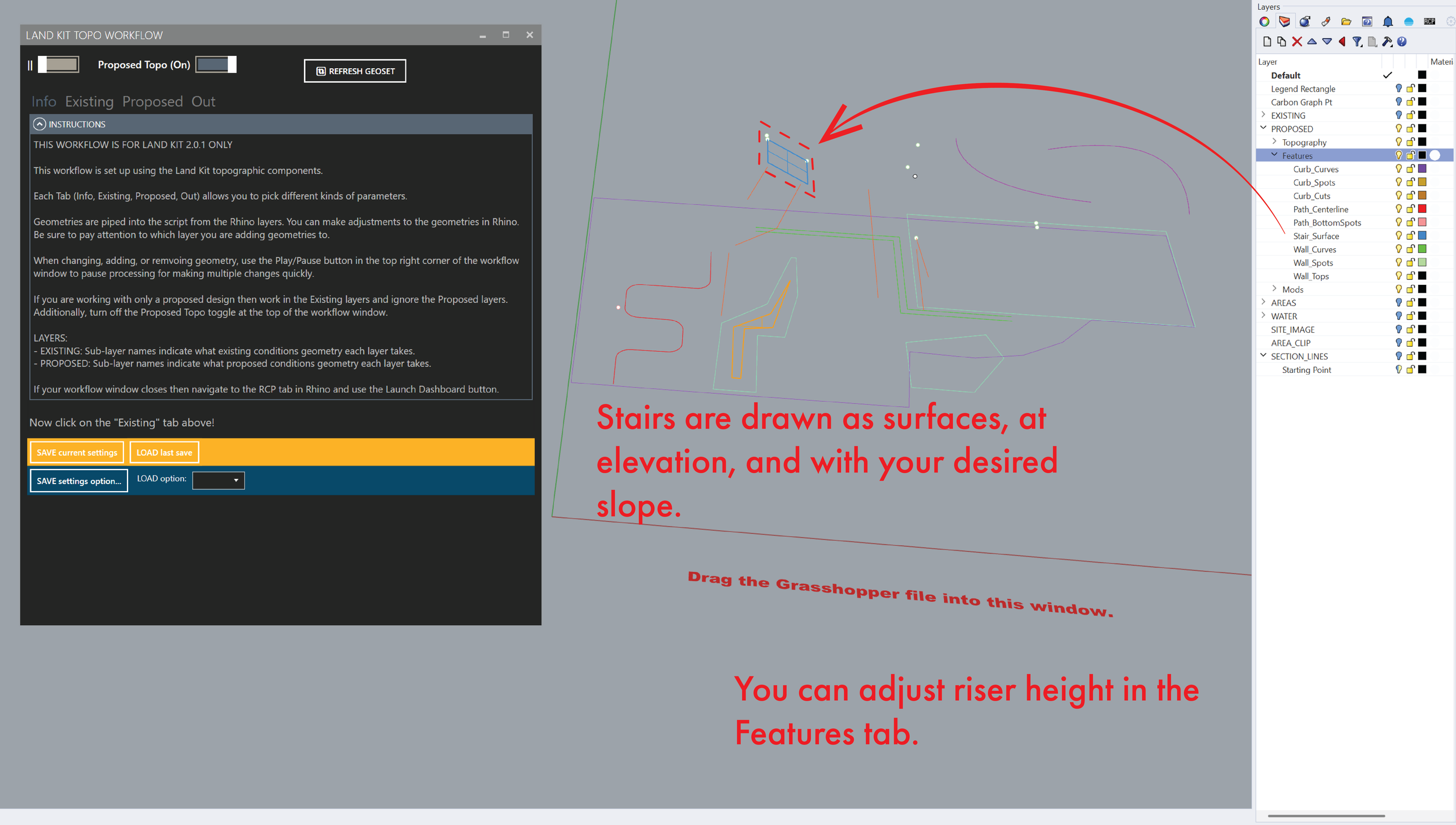The image size is (1456, 825).
Task: Click the red X delete layer icon
Action: pos(1297,41)
